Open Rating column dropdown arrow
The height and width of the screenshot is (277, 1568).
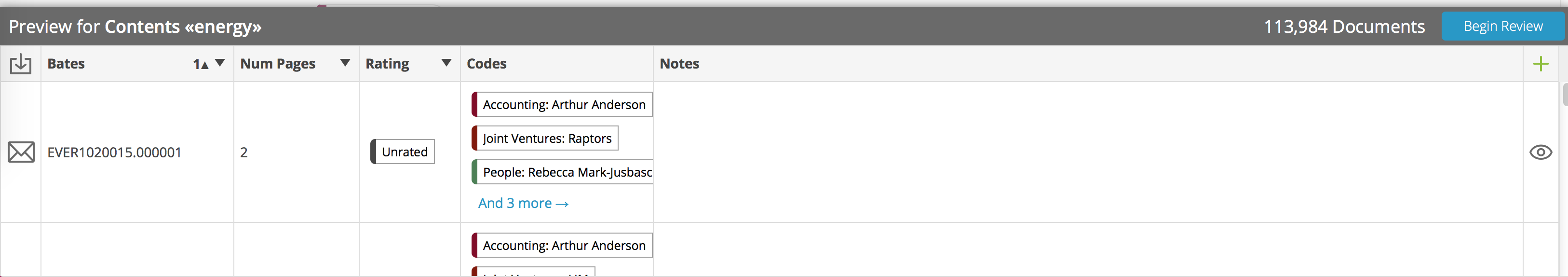tap(446, 63)
